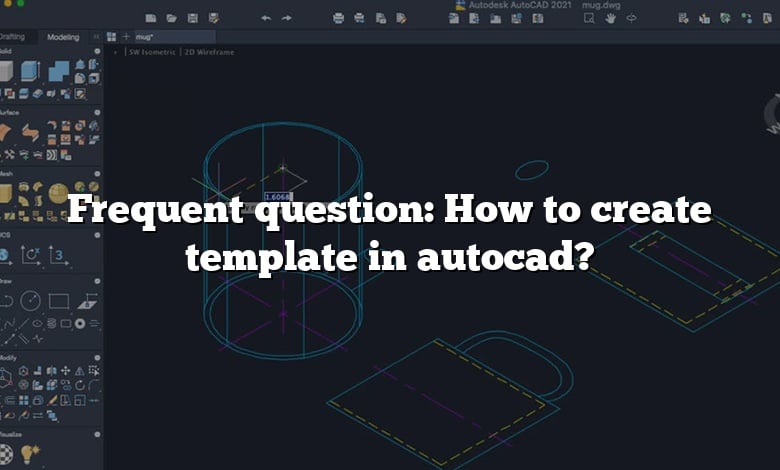The width and height of the screenshot is (780, 470).
Task: Select the Pan hand tool
Action: coord(610,18)
